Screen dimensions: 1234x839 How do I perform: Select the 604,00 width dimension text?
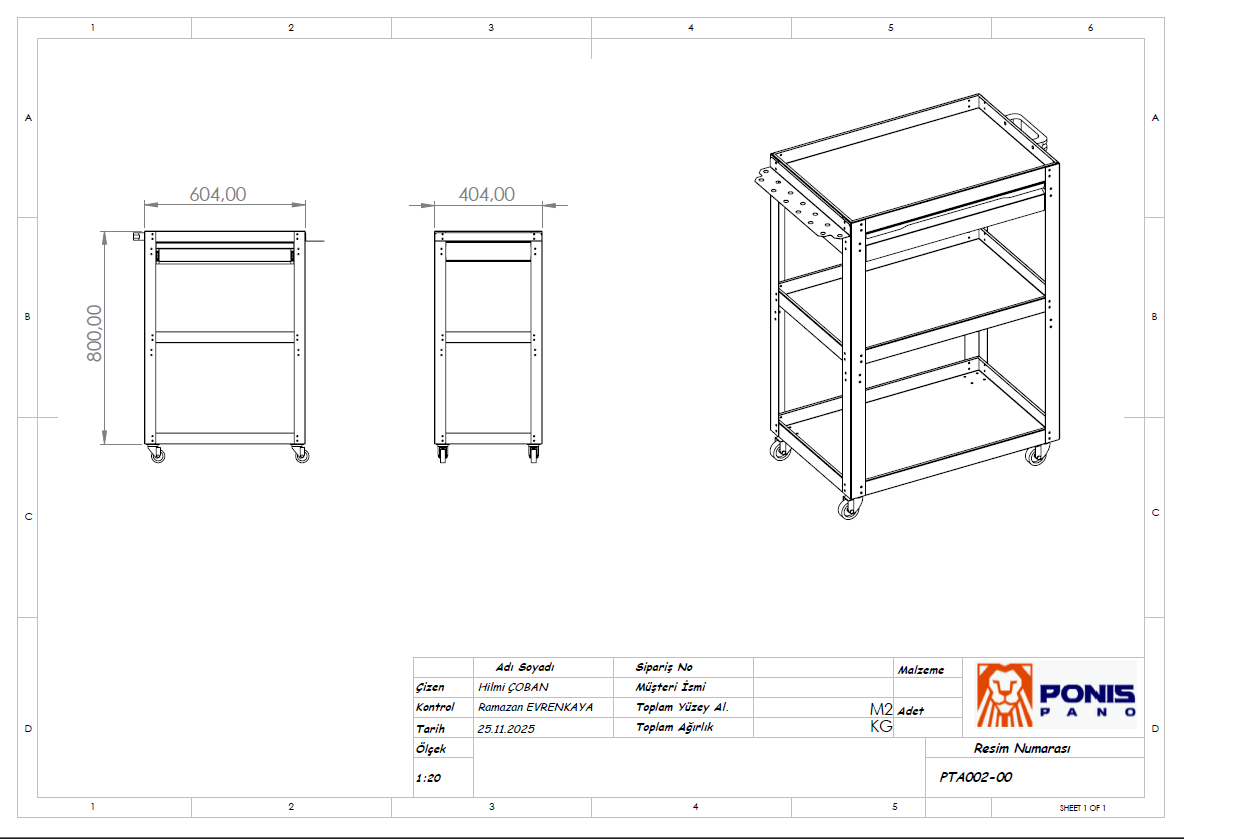coord(217,195)
